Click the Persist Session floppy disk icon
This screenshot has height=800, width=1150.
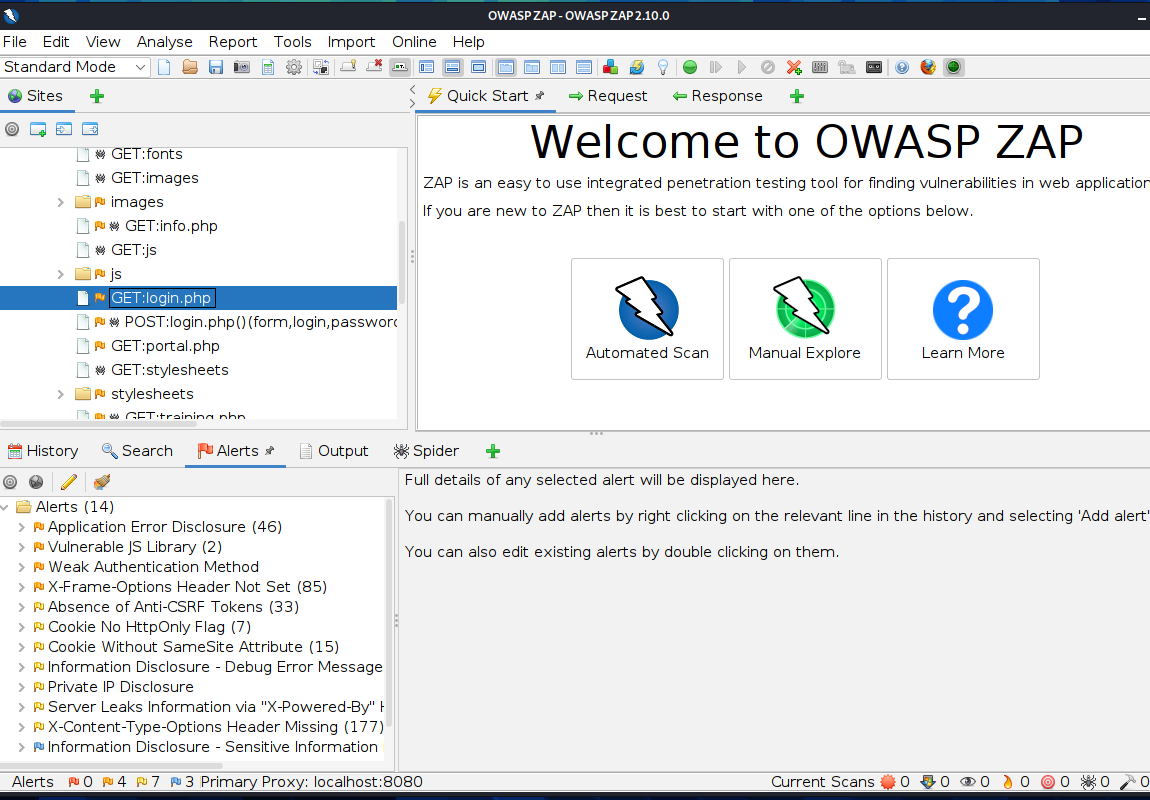click(216, 67)
